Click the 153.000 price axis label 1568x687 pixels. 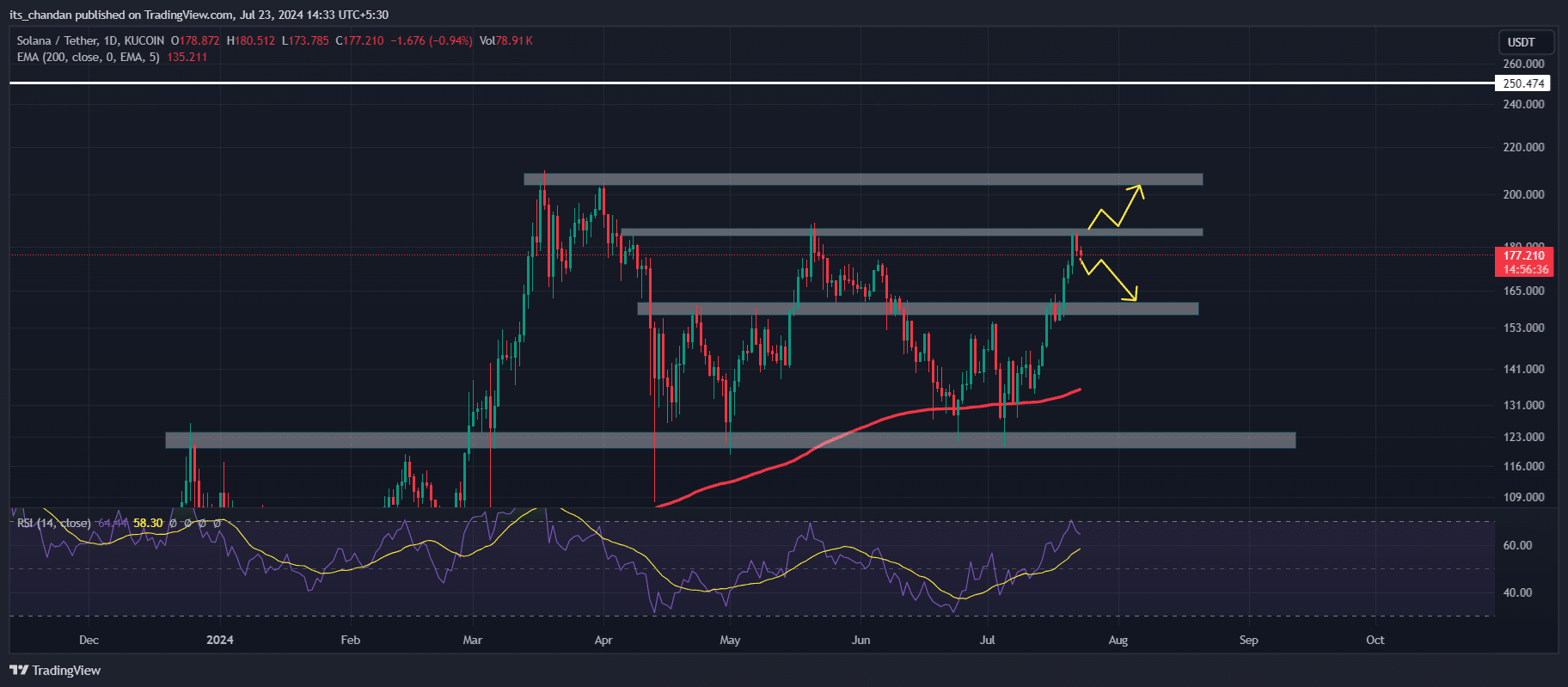pos(1523,328)
